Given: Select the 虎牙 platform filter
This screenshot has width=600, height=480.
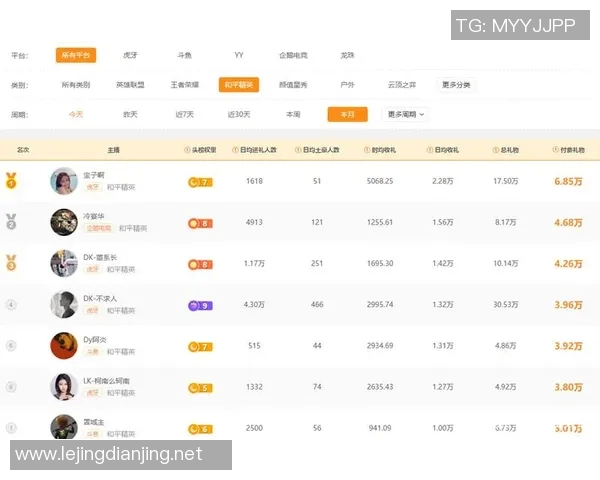Looking at the screenshot, I should 130,55.
